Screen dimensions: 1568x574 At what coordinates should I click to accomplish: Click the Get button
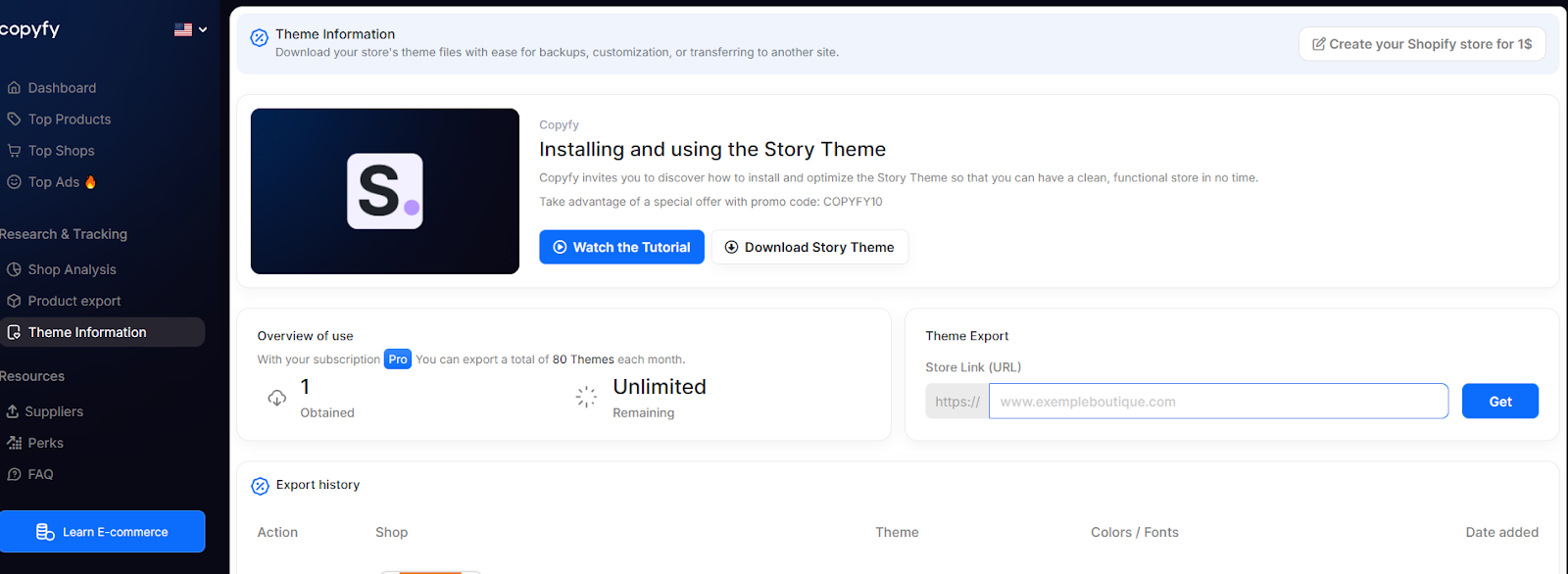click(1500, 402)
